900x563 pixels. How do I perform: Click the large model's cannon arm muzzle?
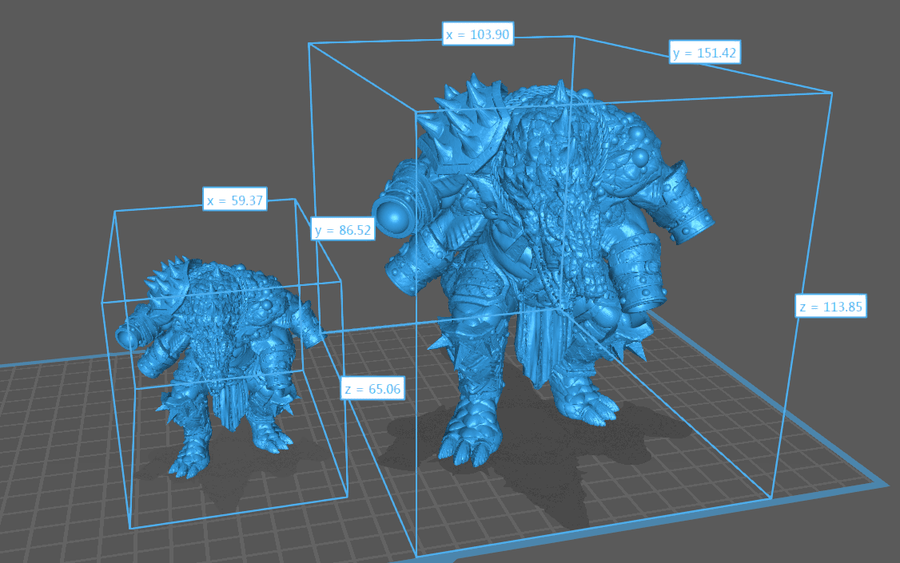click(x=392, y=214)
